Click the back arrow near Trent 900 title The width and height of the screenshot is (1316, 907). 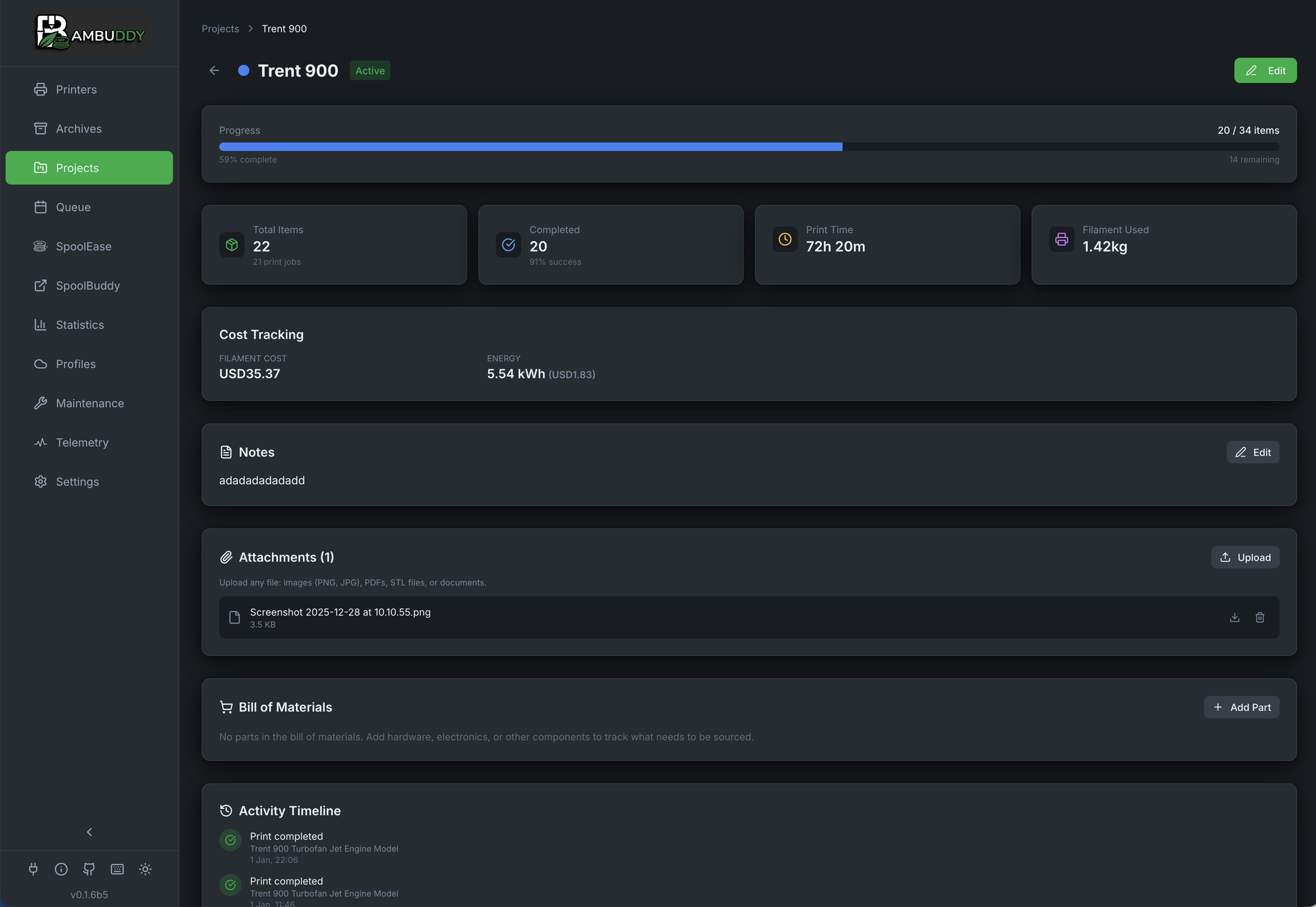214,70
